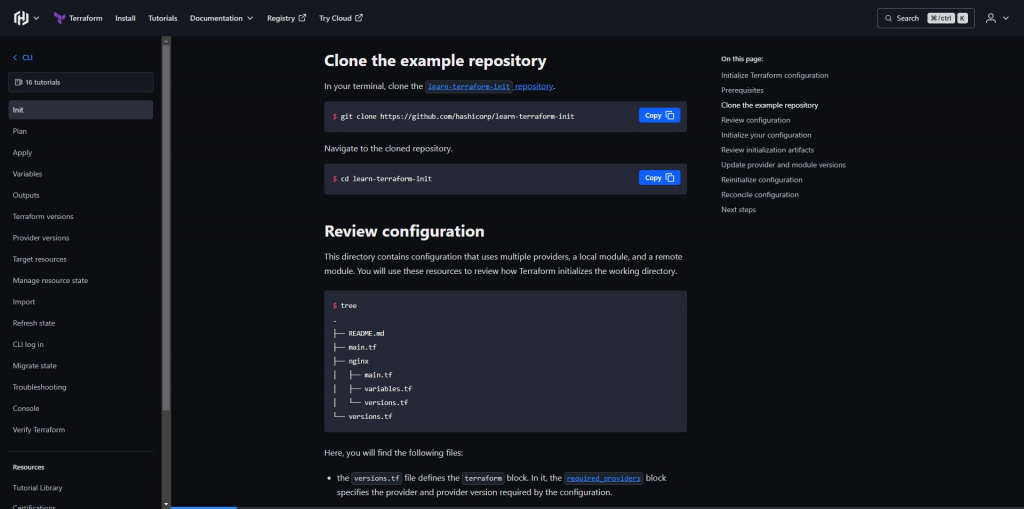Select the Init tutorial in sidebar
The width and height of the screenshot is (1024, 509).
point(81,110)
